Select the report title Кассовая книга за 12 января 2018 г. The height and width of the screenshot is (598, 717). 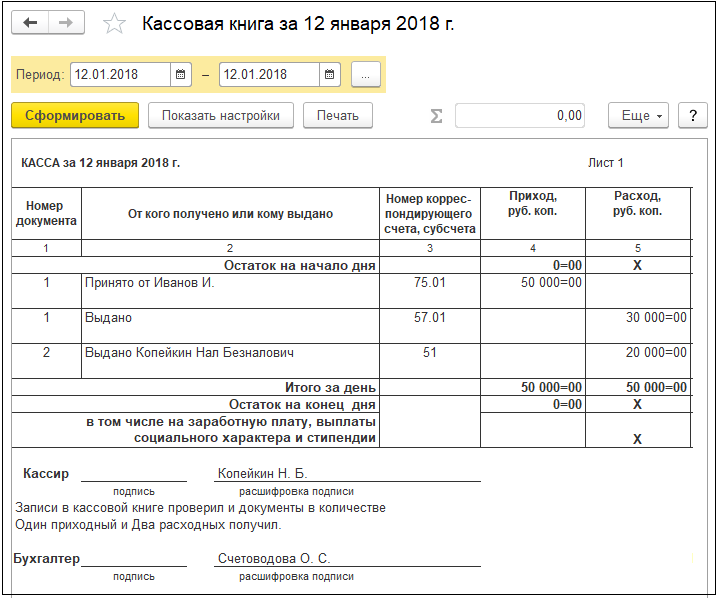[298, 24]
